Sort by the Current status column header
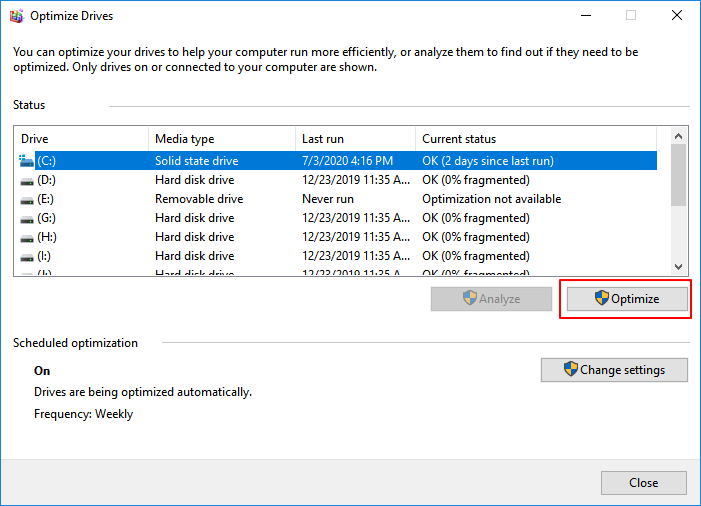 click(x=535, y=139)
